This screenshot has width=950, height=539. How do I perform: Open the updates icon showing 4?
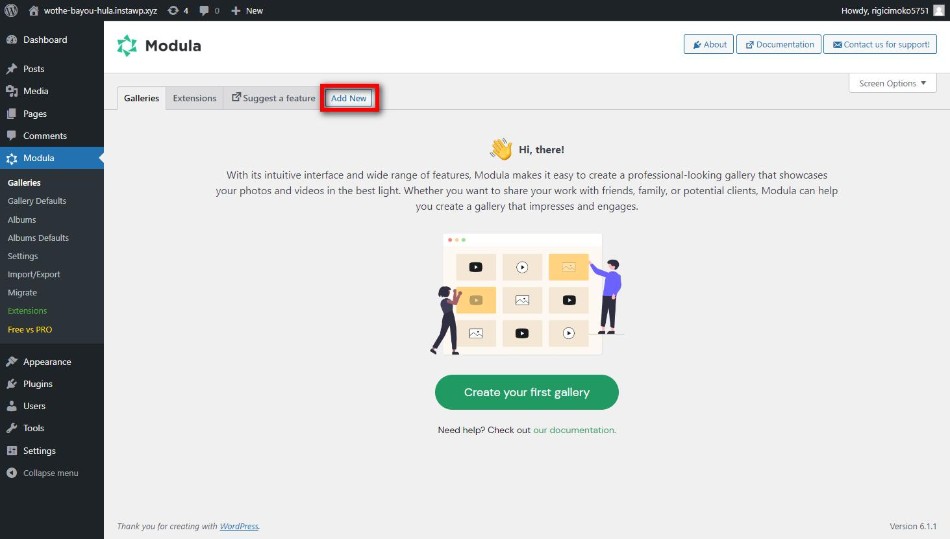tap(179, 10)
